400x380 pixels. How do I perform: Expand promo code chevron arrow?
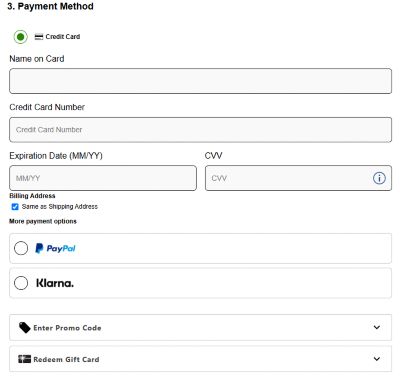pos(377,327)
